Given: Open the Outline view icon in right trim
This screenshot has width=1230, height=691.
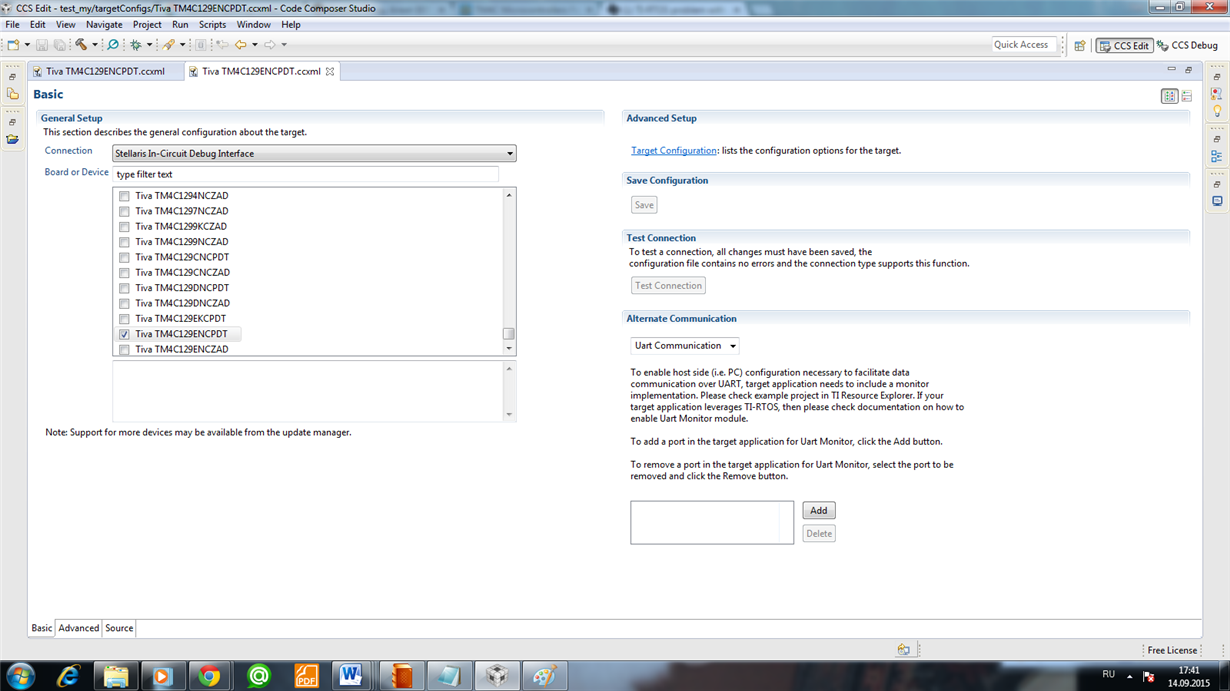Looking at the screenshot, I should click(x=1217, y=157).
